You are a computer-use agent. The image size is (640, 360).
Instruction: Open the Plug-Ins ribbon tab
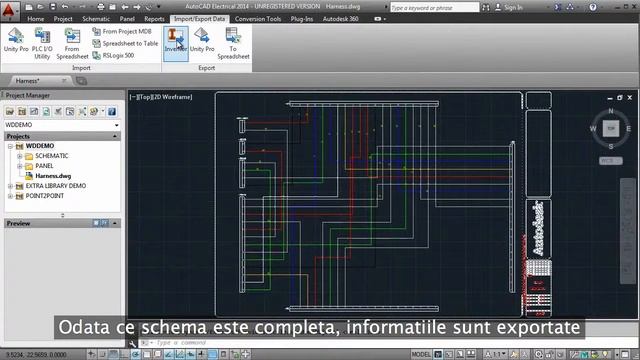point(302,19)
